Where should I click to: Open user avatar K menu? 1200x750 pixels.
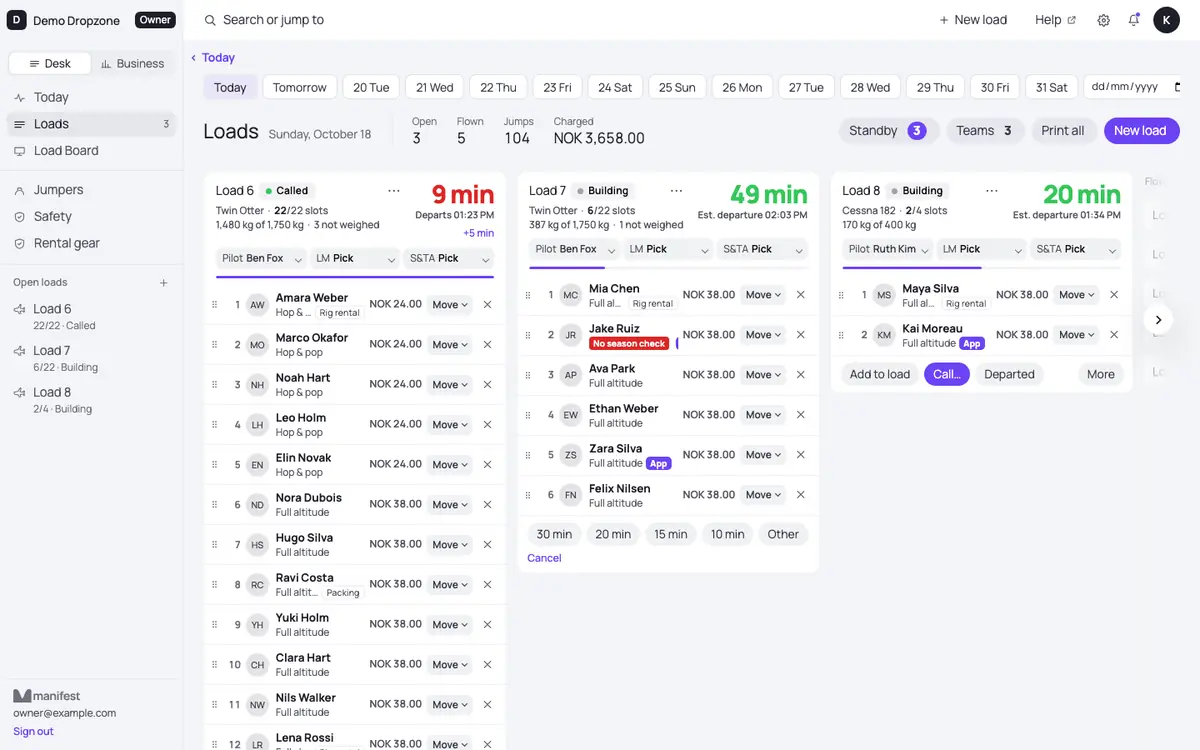1166,20
